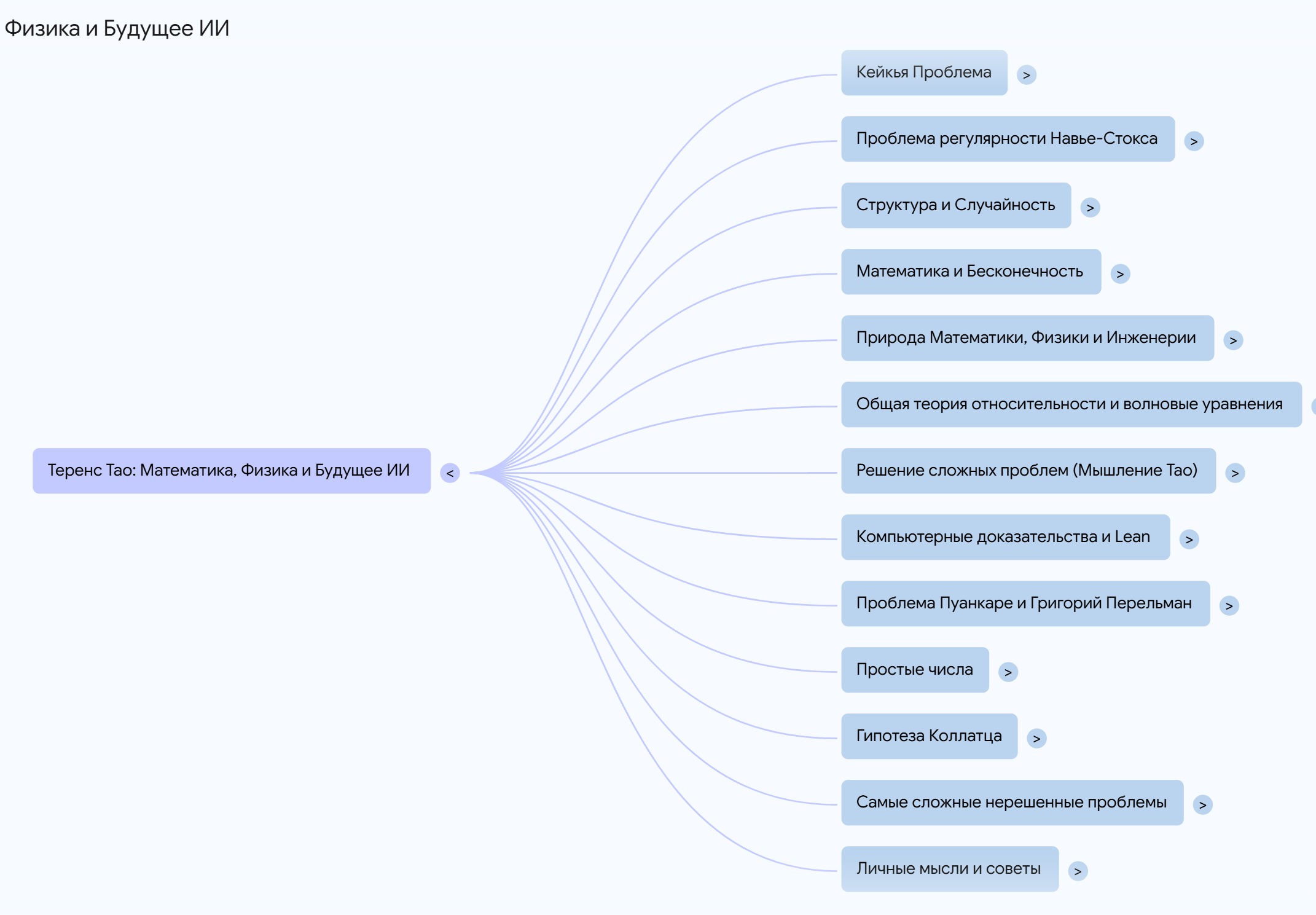Open the Простые числа topic node

[914, 670]
